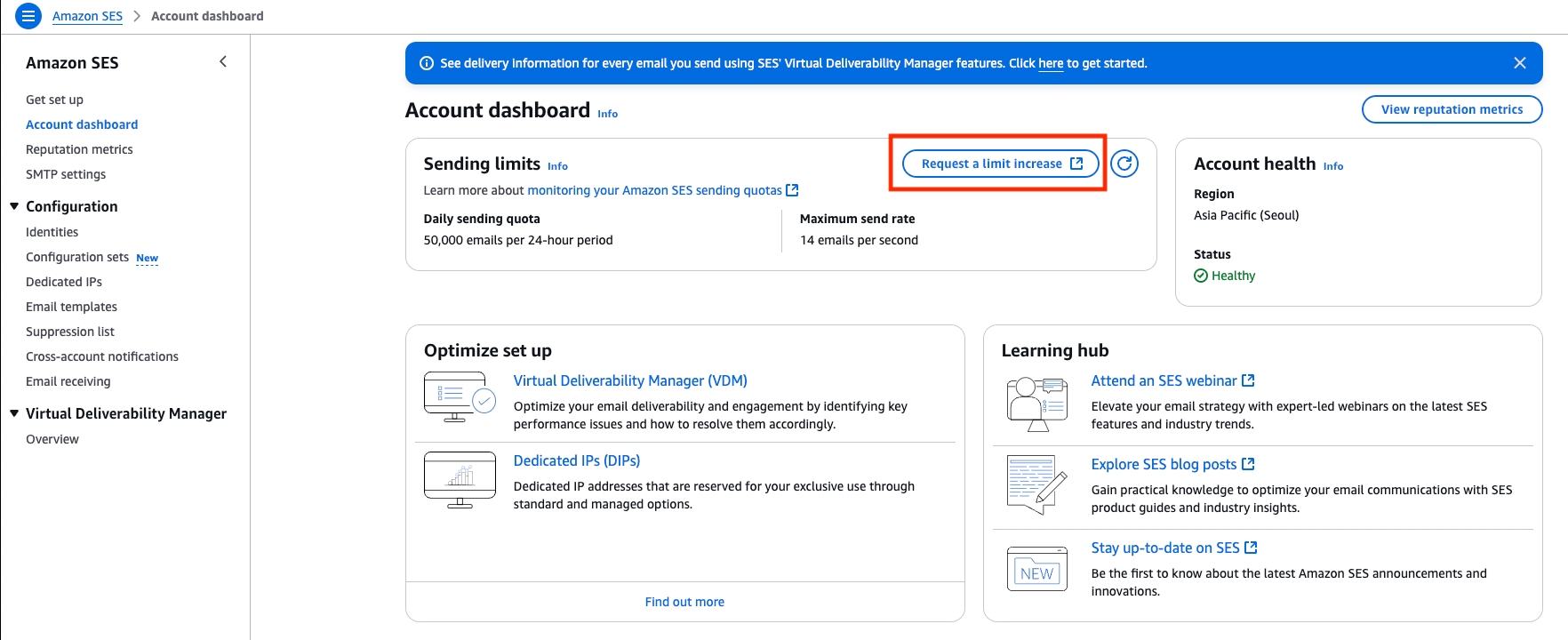This screenshot has height=640, width=1568.
Task: Dismiss the blue information banner
Action: tap(1520, 63)
